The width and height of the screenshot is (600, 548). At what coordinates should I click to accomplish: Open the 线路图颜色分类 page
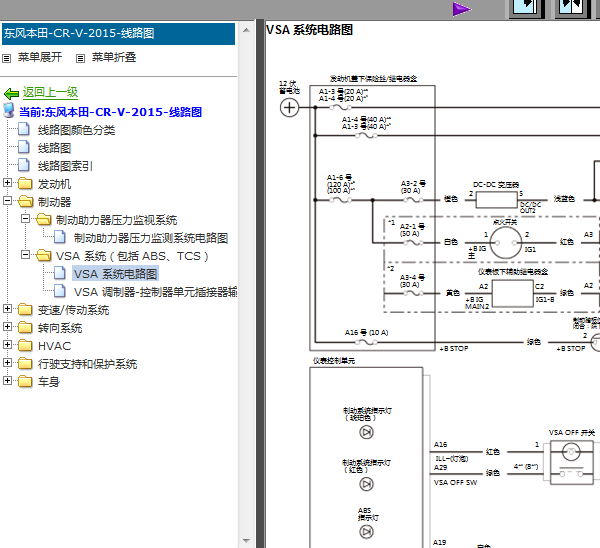76,130
